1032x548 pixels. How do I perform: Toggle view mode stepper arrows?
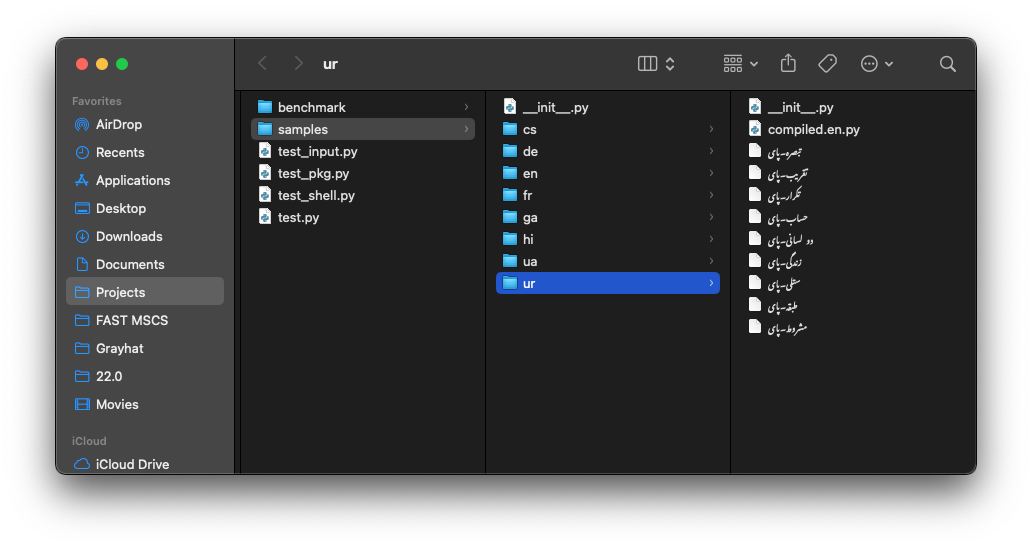[x=670, y=64]
